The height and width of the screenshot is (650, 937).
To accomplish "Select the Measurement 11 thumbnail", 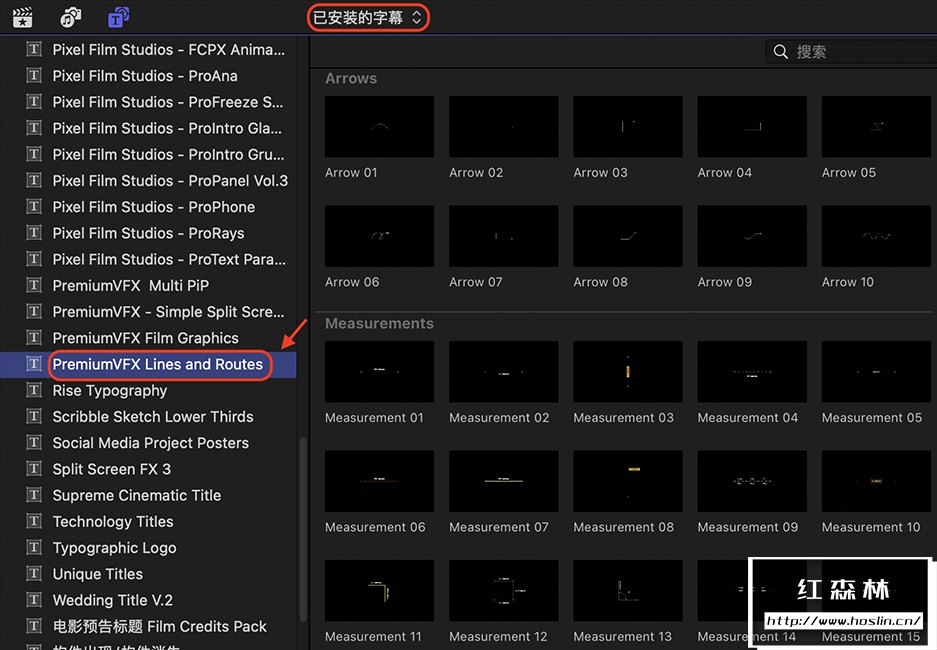I will coord(379,590).
